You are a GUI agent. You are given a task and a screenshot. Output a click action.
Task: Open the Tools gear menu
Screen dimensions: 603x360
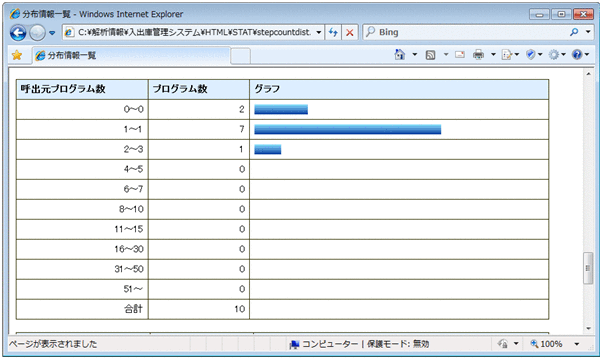[557, 55]
